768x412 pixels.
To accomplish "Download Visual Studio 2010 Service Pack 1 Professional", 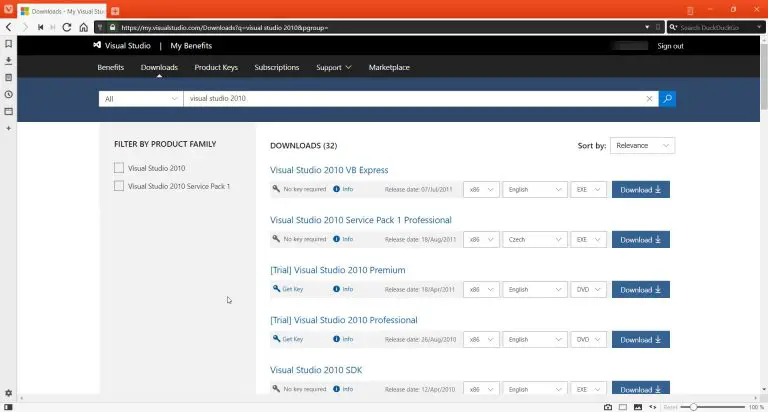I will (x=641, y=240).
